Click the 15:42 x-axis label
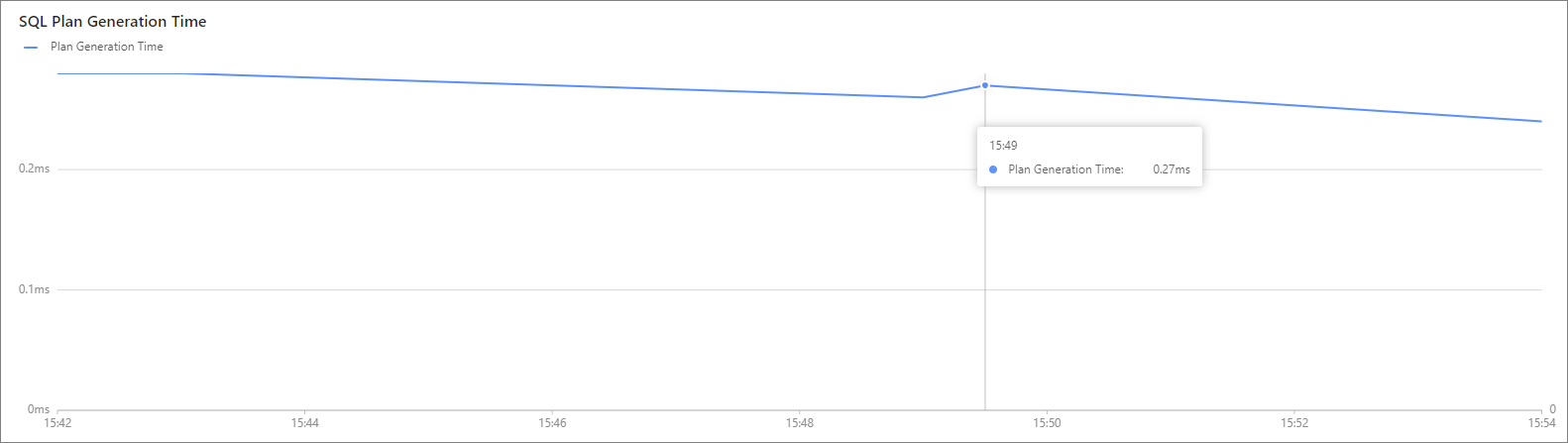 [x=58, y=423]
